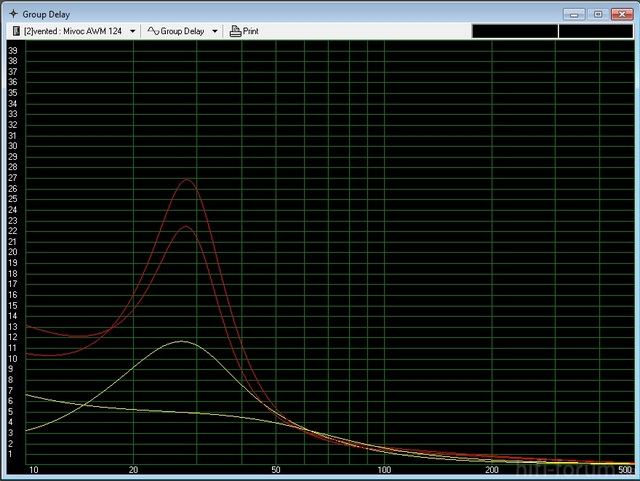Click the Group Delay window title icon
This screenshot has width=640, height=481.
click(13, 14)
